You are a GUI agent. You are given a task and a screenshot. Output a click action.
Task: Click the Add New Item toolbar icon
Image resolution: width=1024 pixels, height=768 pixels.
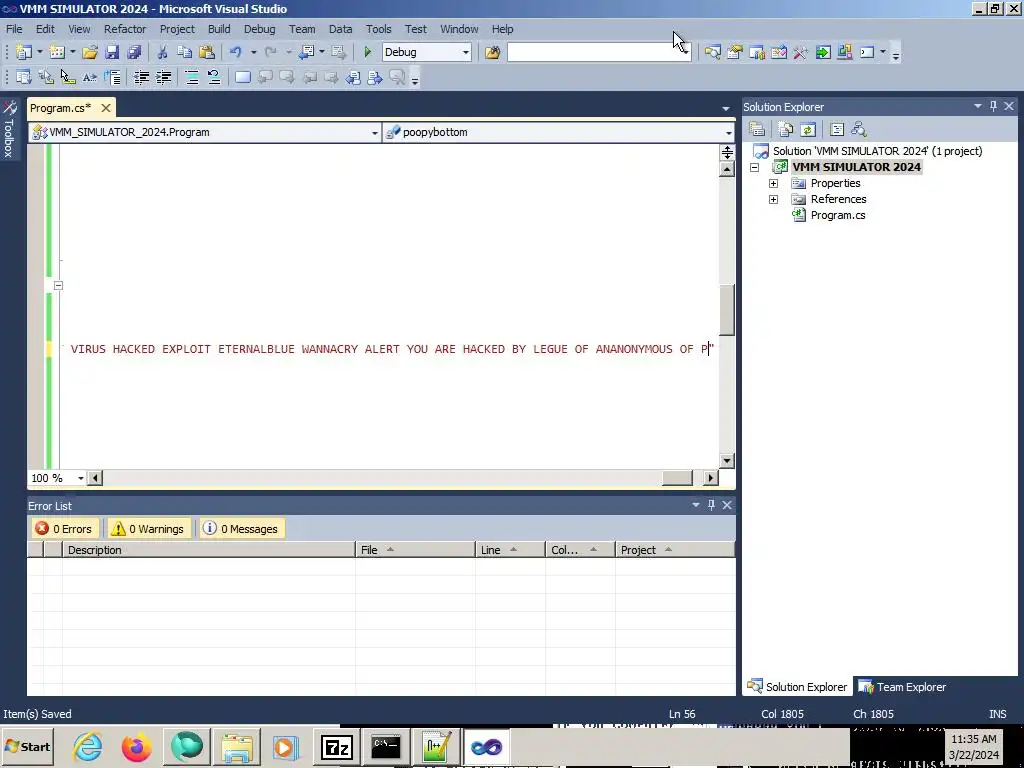57,52
